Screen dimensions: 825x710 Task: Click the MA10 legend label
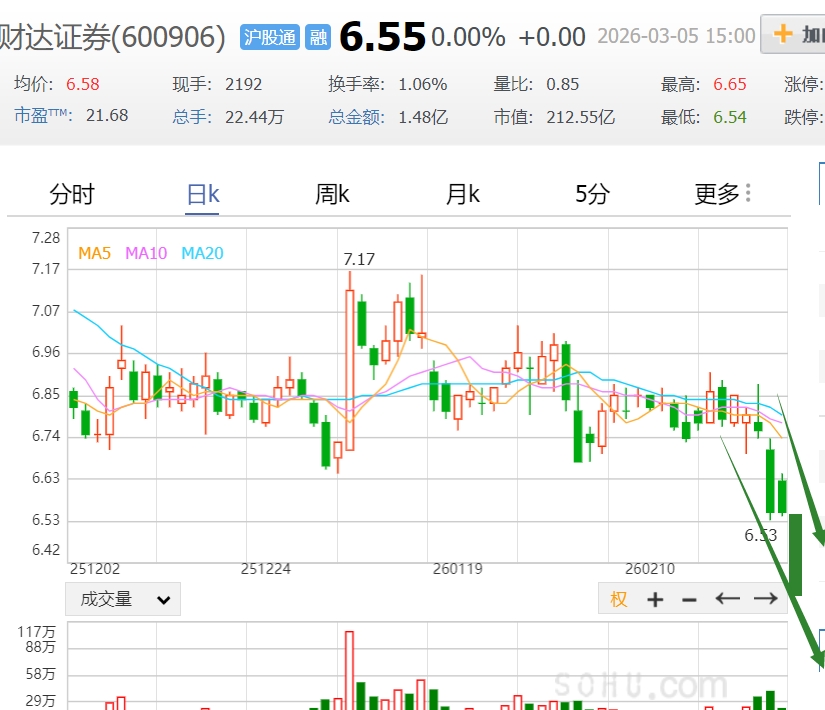146,253
